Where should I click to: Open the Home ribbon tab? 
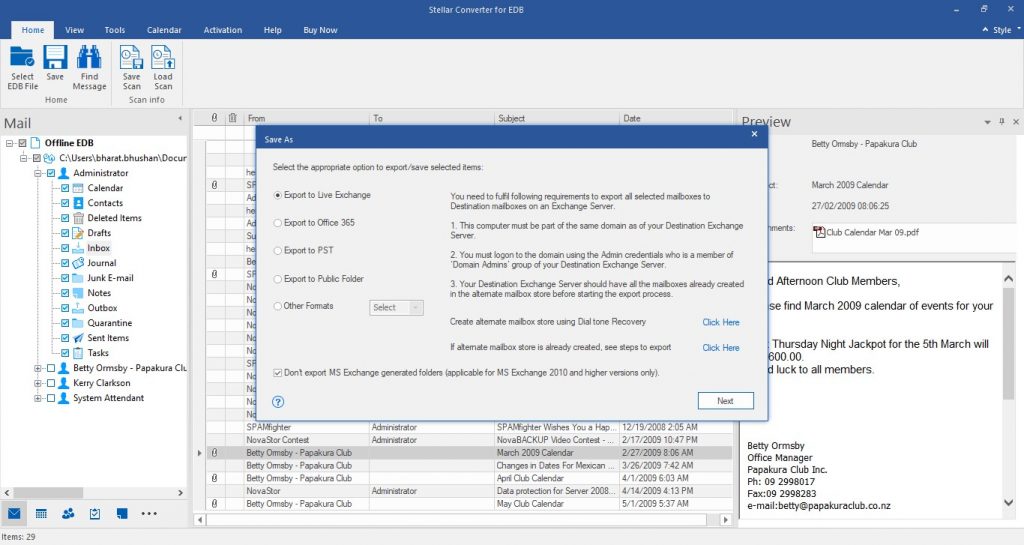[x=33, y=30]
